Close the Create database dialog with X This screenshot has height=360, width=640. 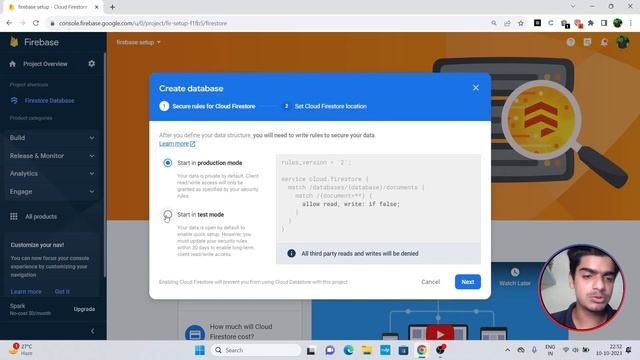coord(476,88)
